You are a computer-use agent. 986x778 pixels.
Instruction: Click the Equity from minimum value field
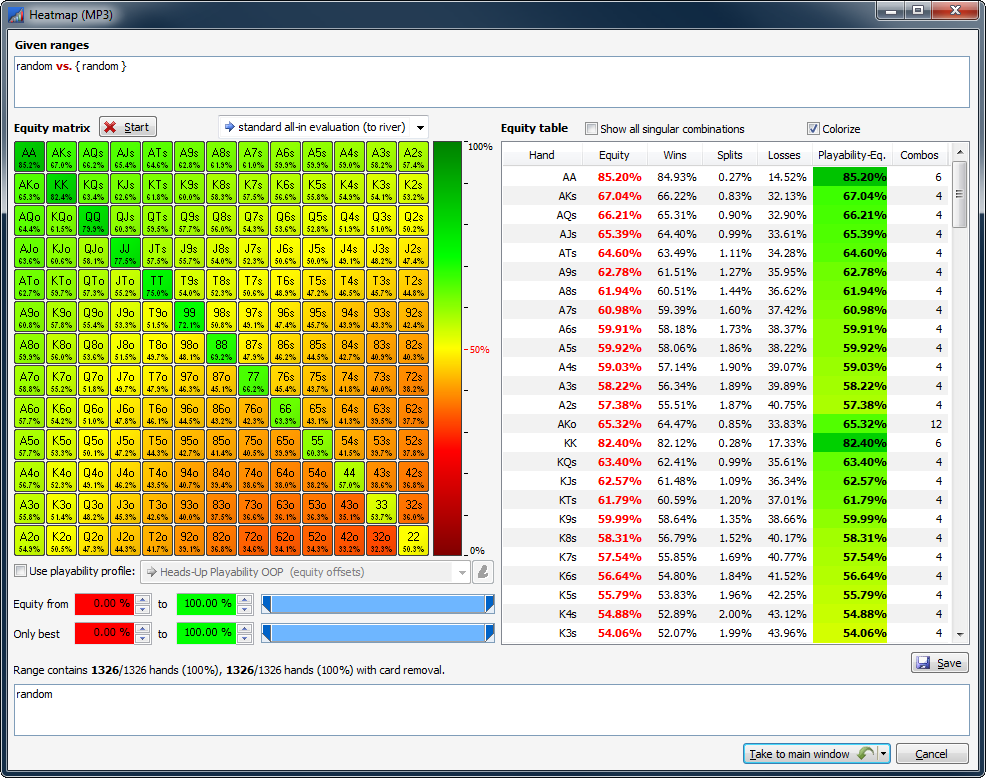coord(104,604)
